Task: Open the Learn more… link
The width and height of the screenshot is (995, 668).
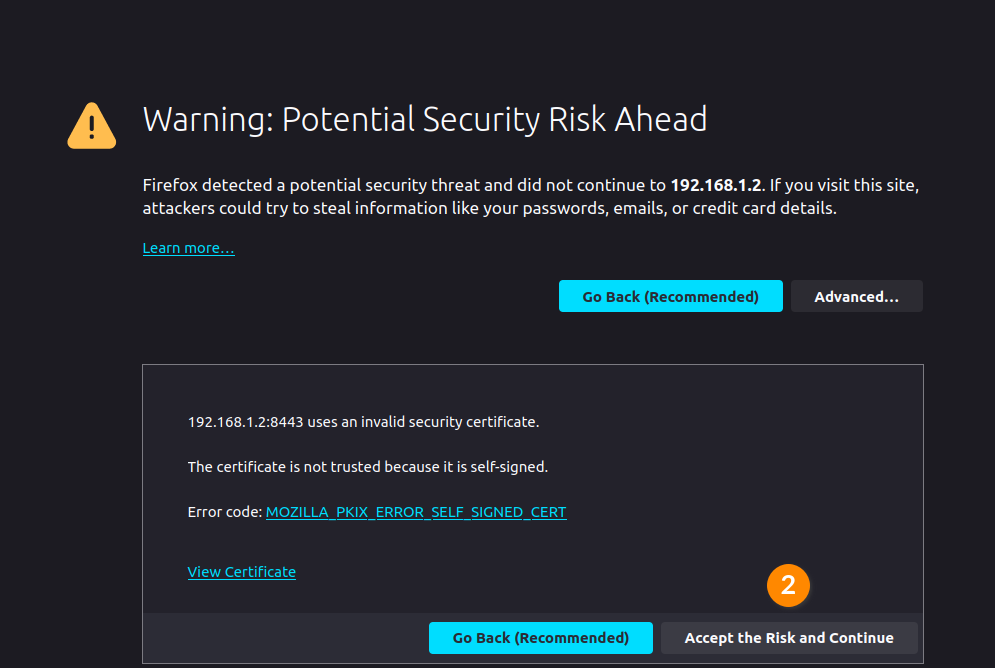Action: [188, 248]
